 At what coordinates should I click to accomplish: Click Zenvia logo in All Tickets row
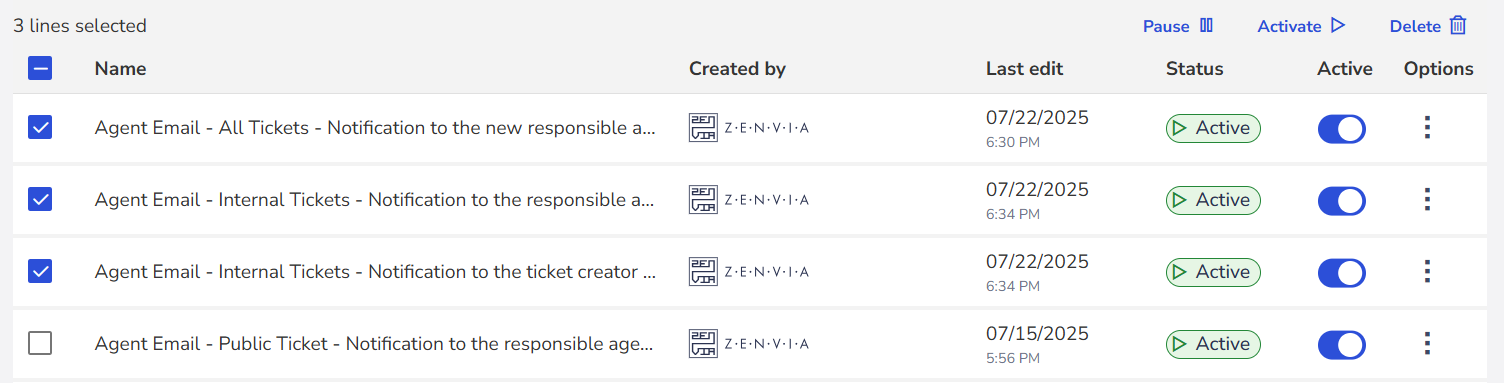click(749, 128)
